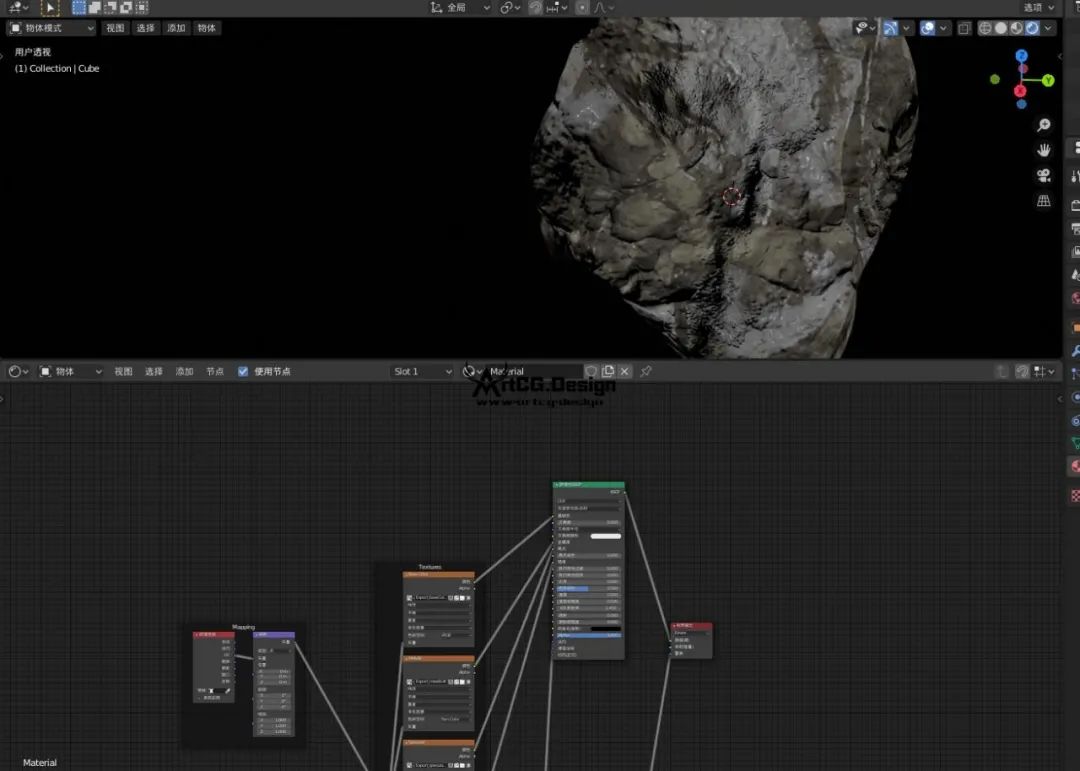Select the wireframe viewport shading mode
1080x771 pixels.
click(986, 28)
